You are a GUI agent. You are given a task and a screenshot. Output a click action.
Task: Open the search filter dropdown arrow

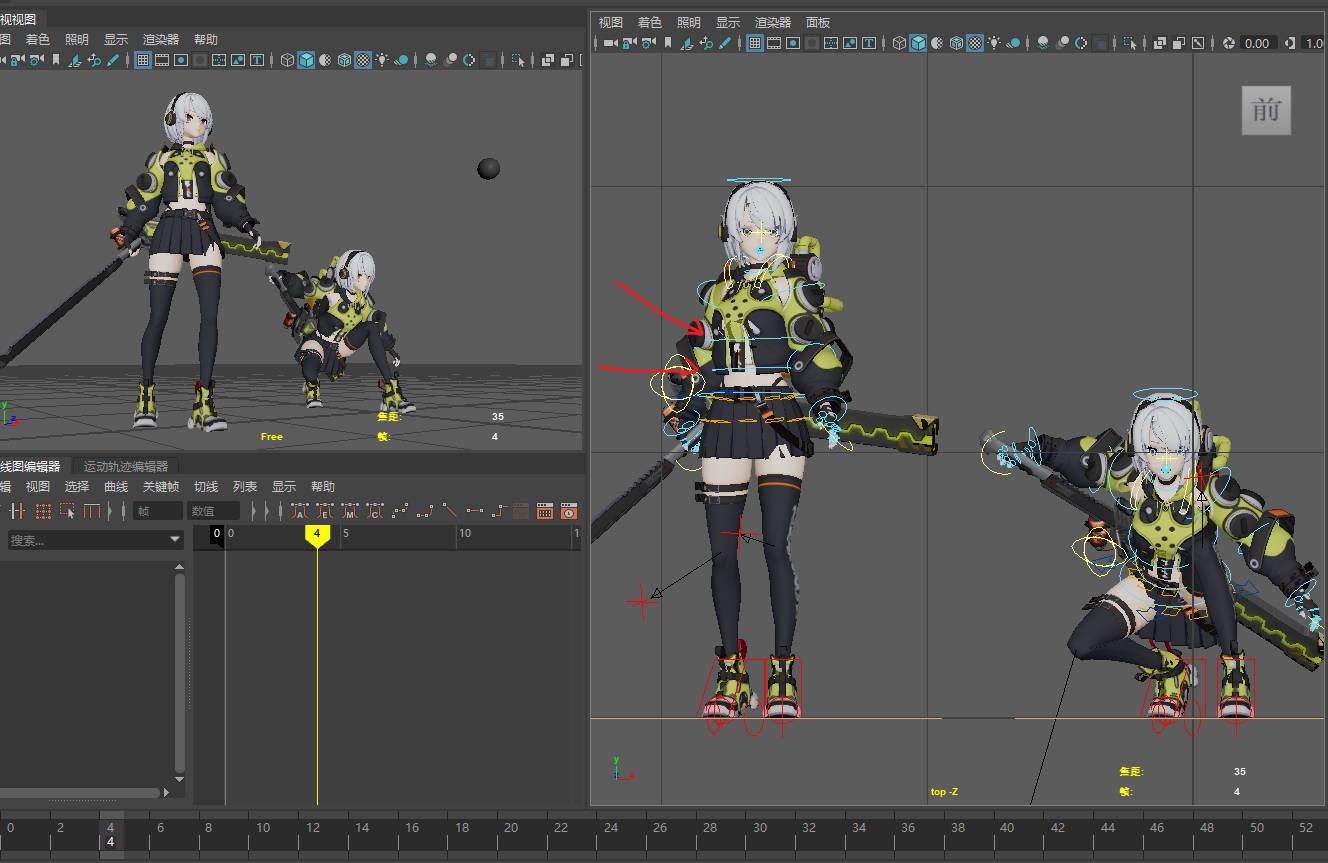[x=175, y=540]
